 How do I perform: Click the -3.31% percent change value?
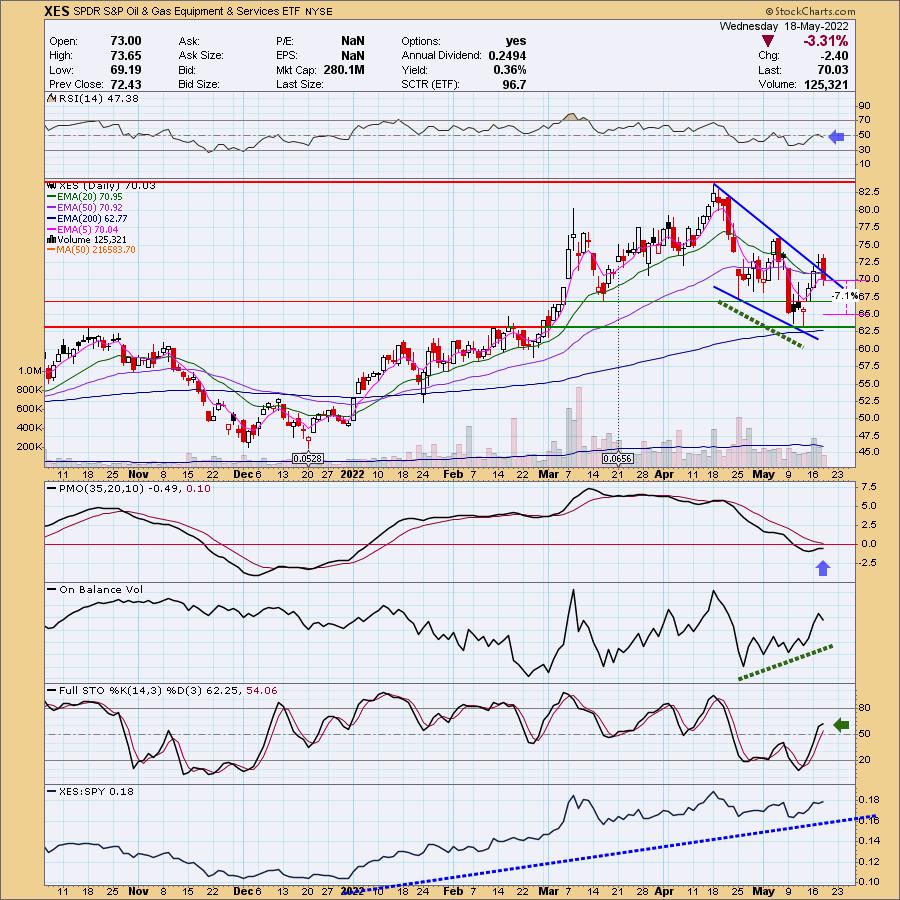[x=825, y=41]
